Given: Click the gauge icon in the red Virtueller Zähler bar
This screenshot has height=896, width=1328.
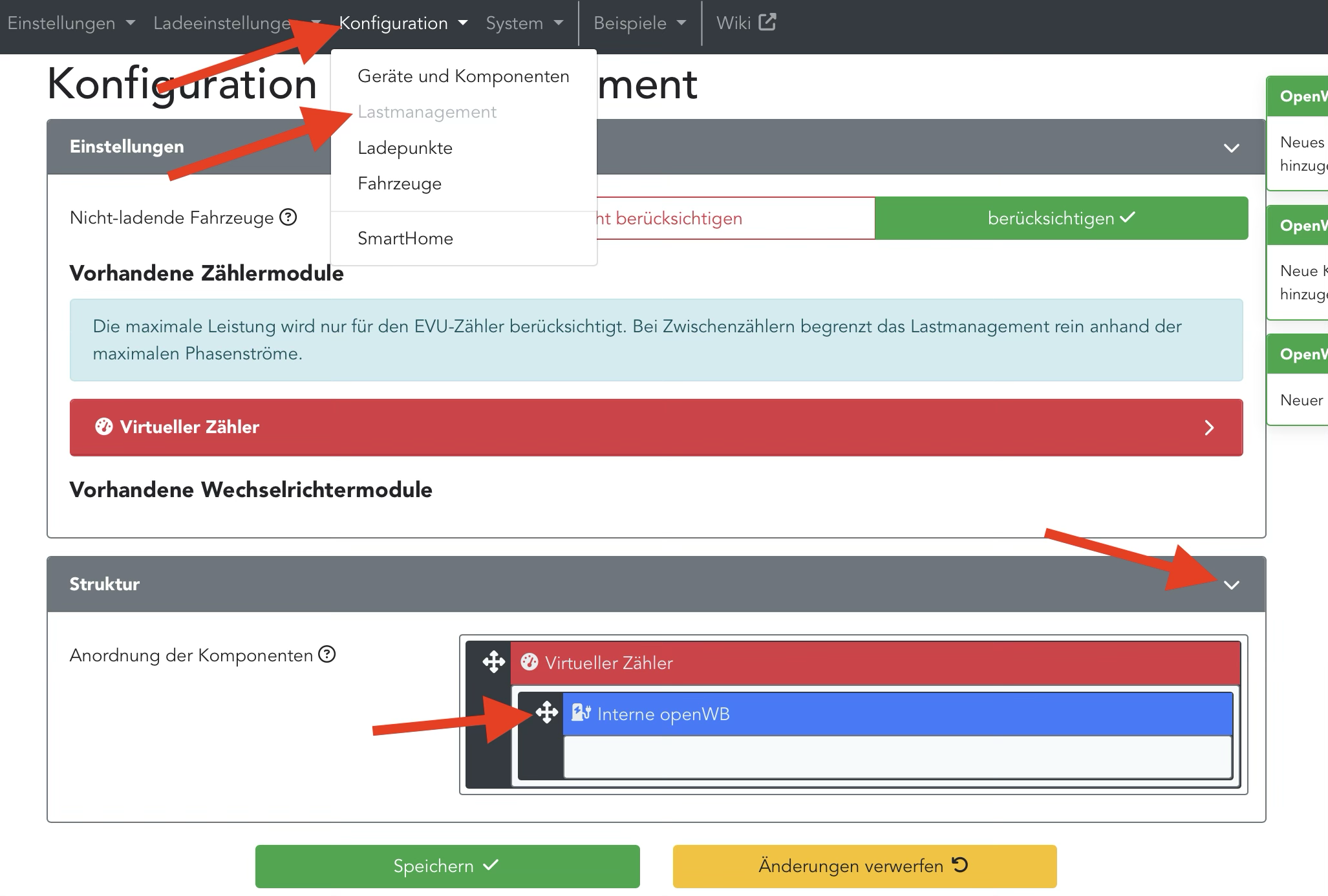Looking at the screenshot, I should click(103, 427).
